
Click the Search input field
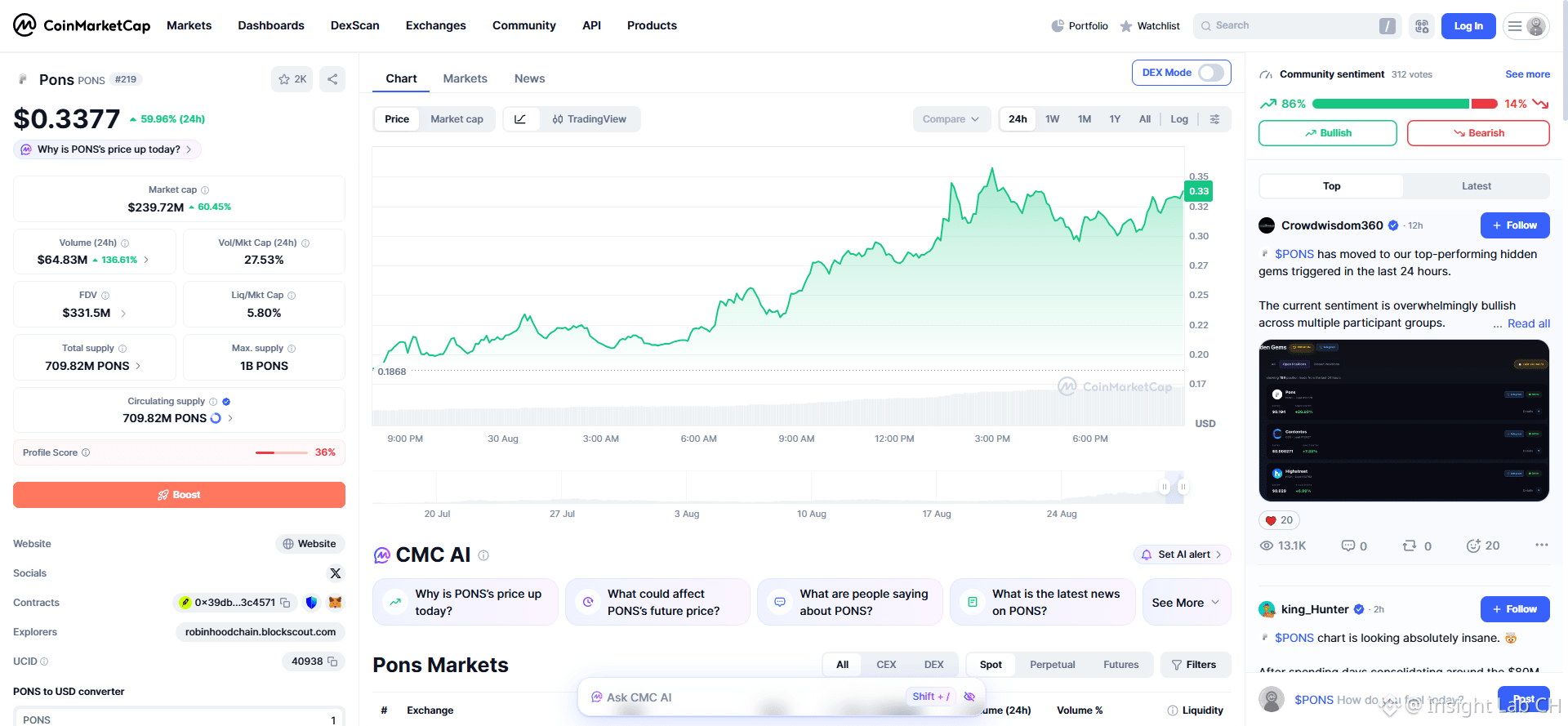(x=1298, y=26)
